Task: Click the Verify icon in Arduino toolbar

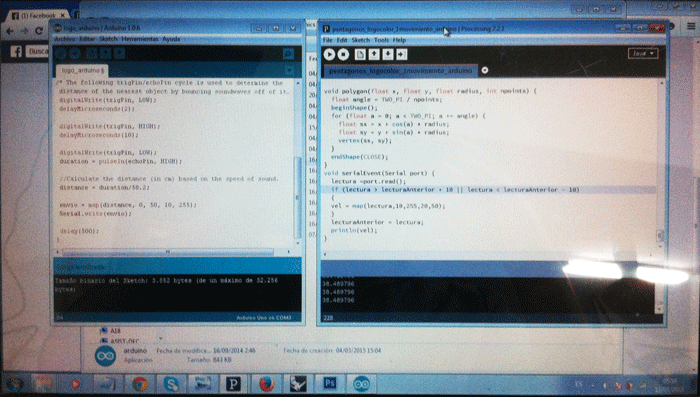Action: click(x=61, y=54)
